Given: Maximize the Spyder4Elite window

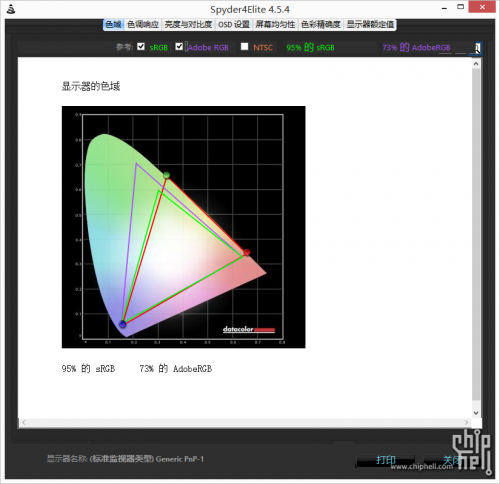Looking at the screenshot, I should point(461,7).
